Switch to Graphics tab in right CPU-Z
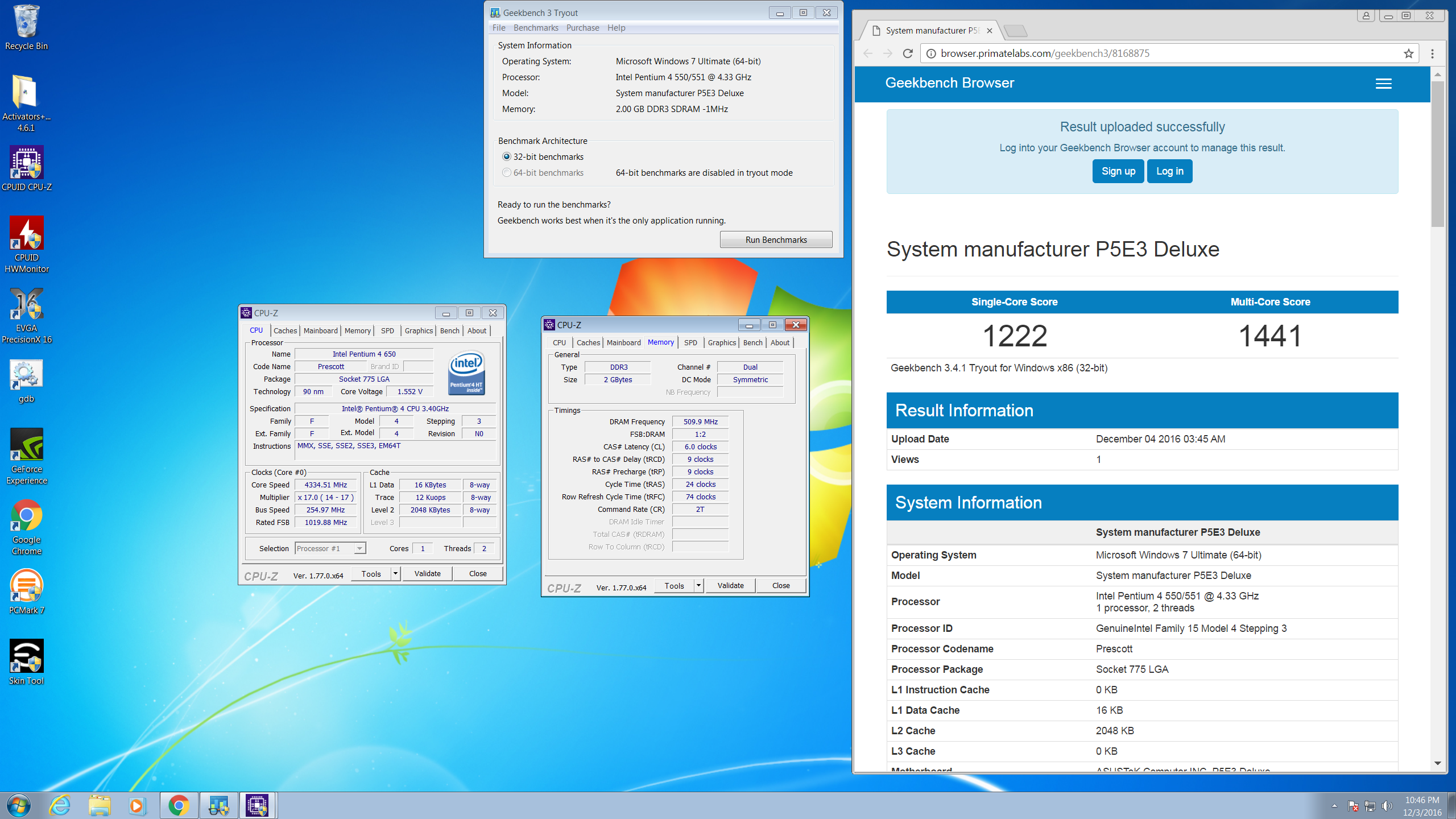This screenshot has width=1456, height=819. click(722, 342)
